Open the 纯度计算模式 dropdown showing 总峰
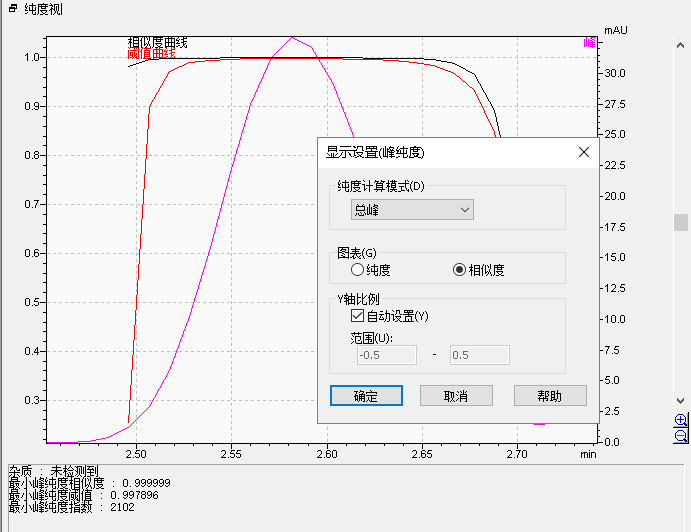The image size is (691, 532). [412, 210]
